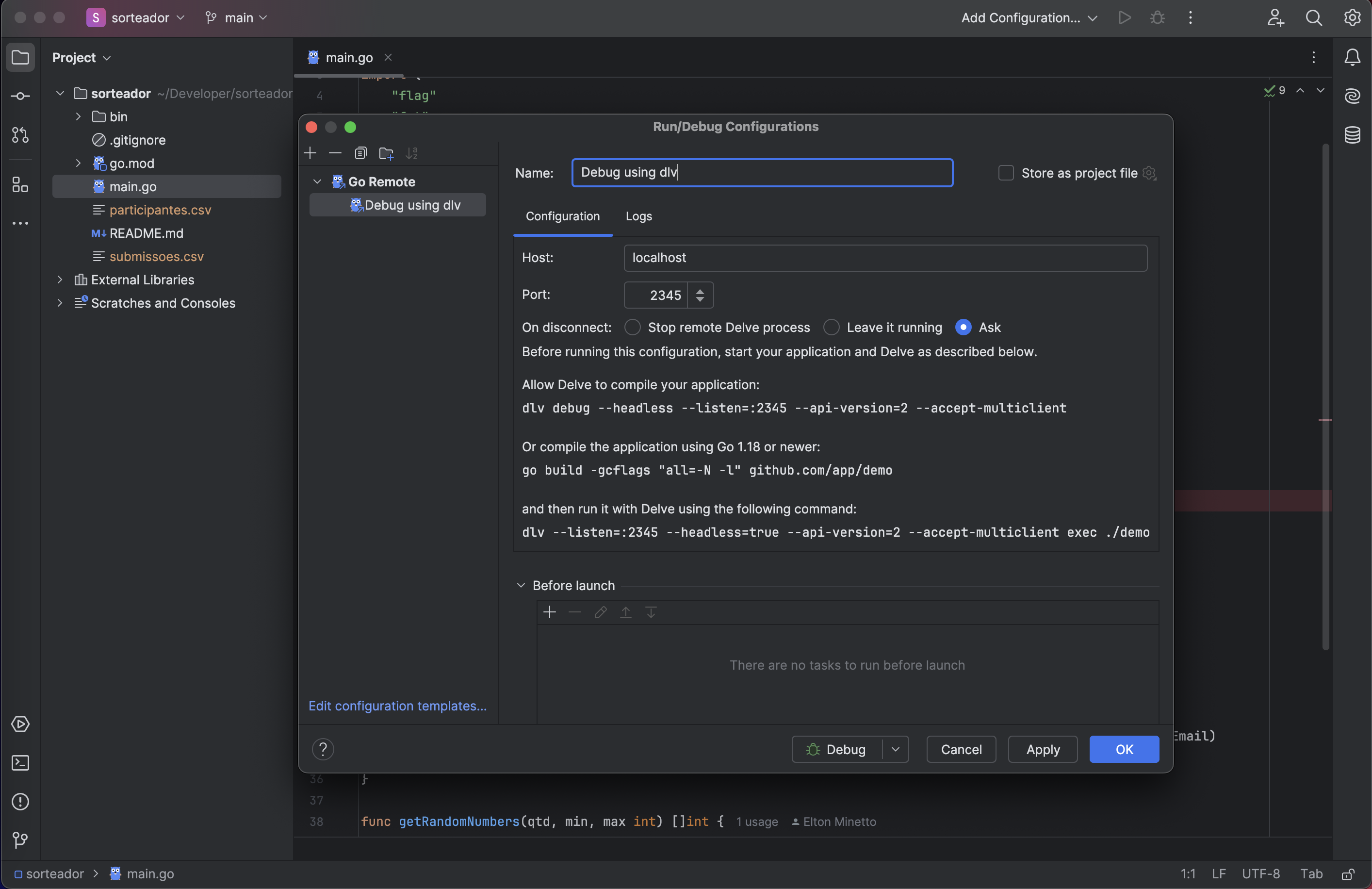Image resolution: width=1372 pixels, height=889 pixels.
Task: Switch to the Logs tab
Action: (638, 216)
